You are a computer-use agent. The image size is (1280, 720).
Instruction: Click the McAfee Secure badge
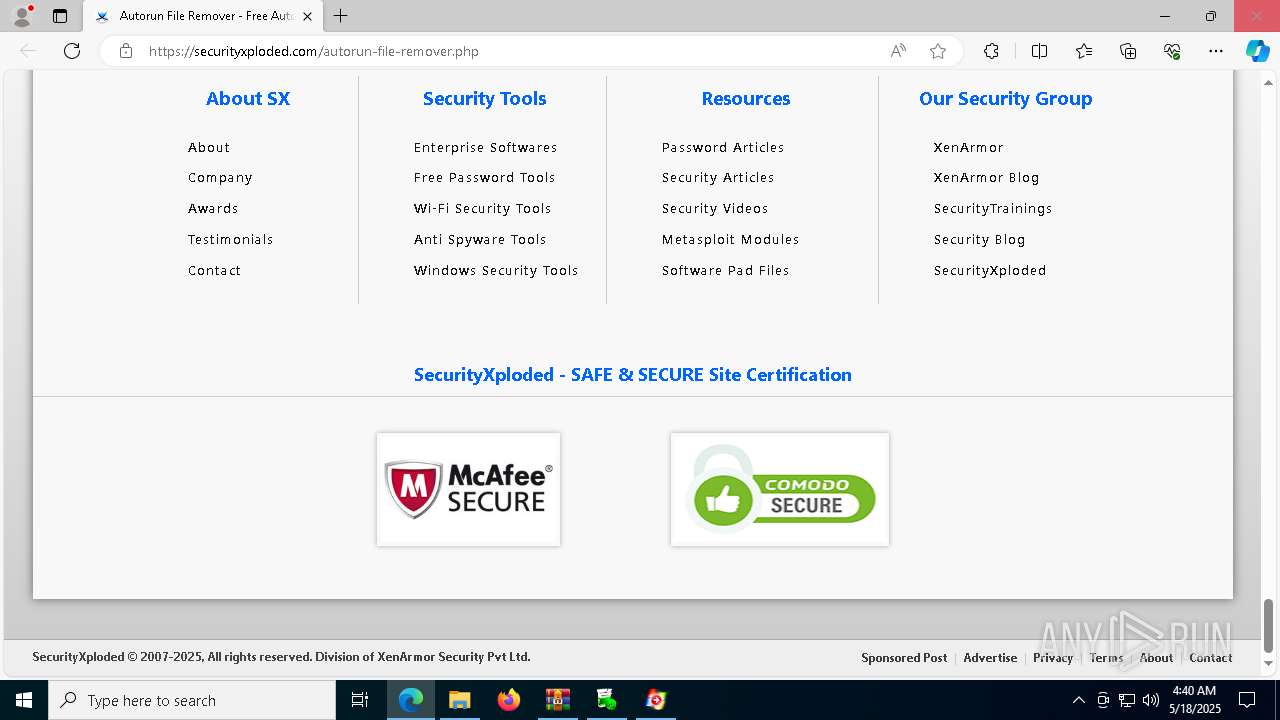tap(468, 489)
